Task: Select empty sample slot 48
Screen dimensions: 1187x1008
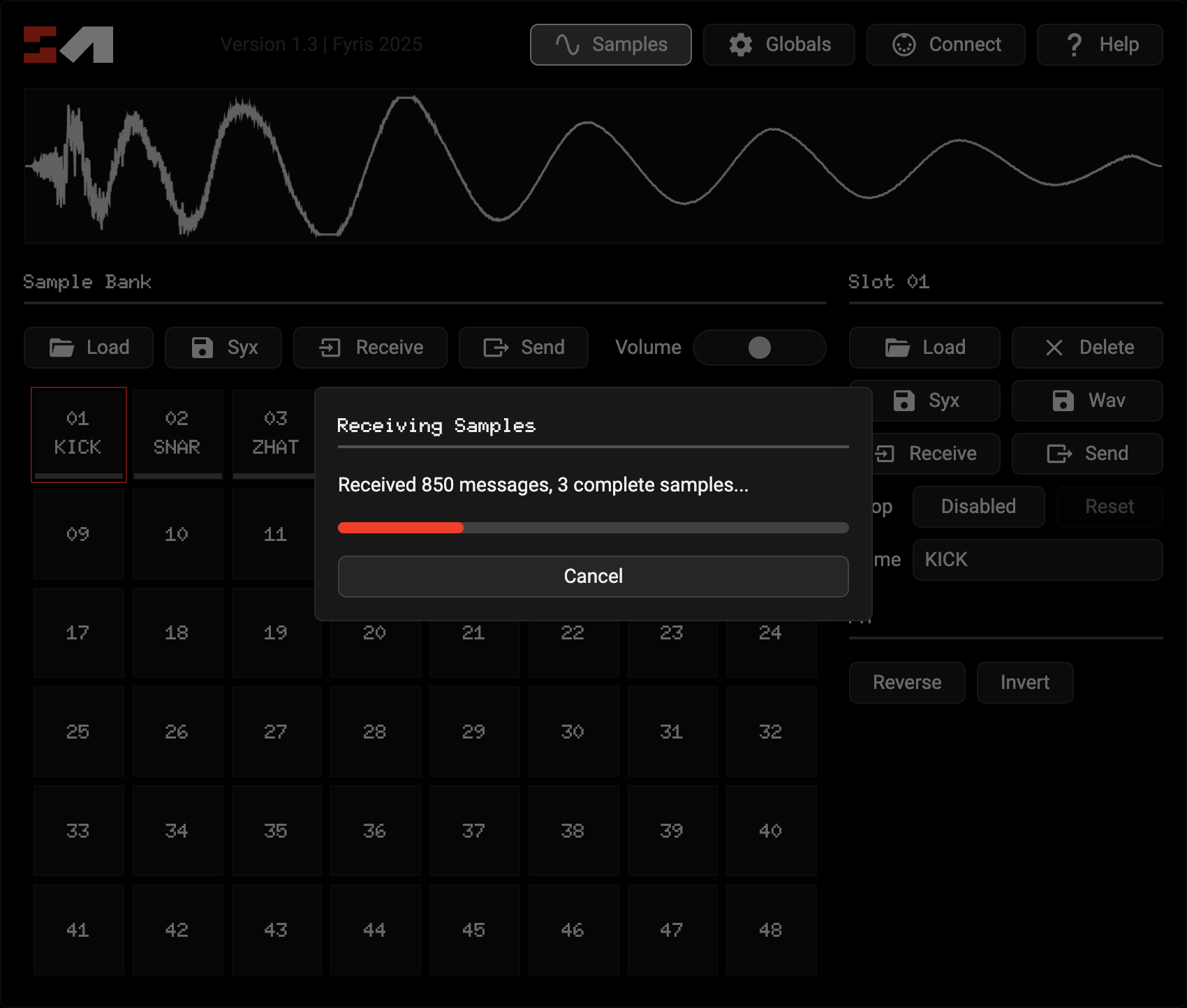Action: [771, 930]
